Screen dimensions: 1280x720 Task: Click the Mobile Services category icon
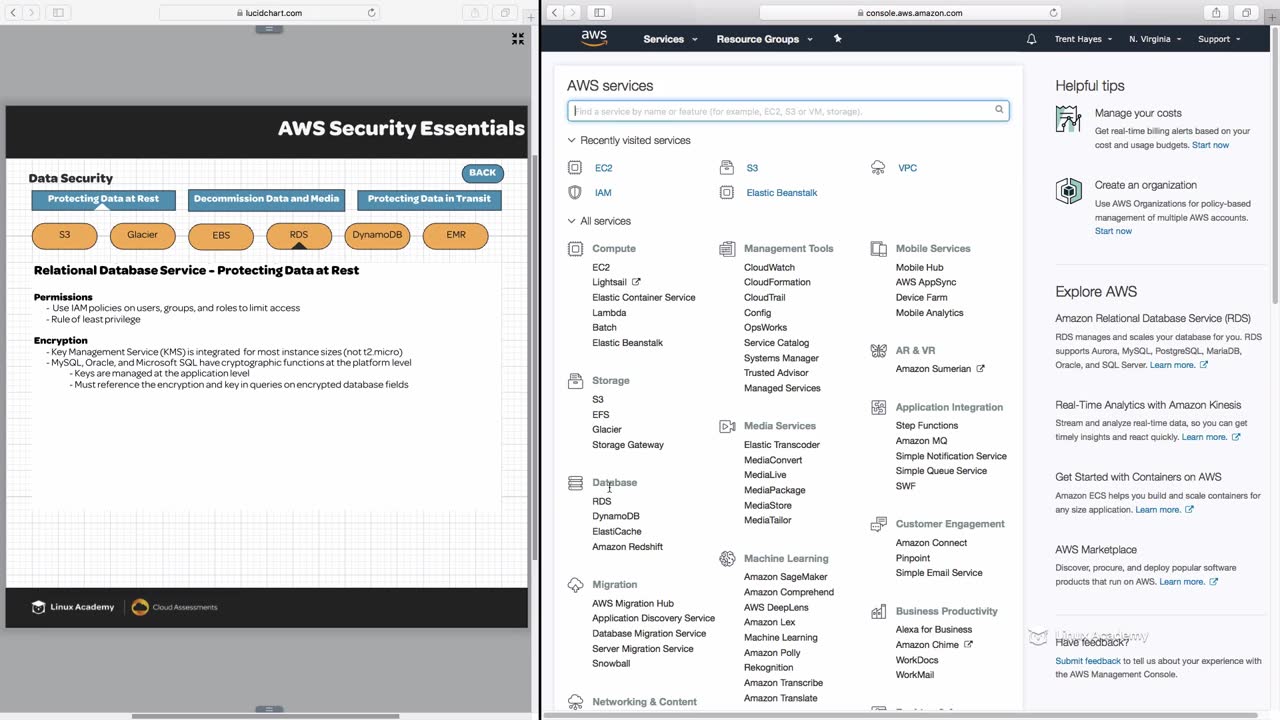coord(878,248)
